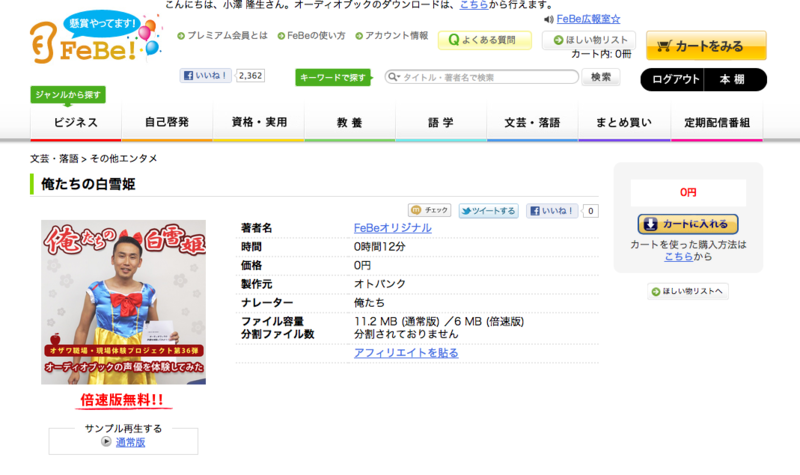Click その他エンタメ in breadcrumb

(x=123, y=159)
